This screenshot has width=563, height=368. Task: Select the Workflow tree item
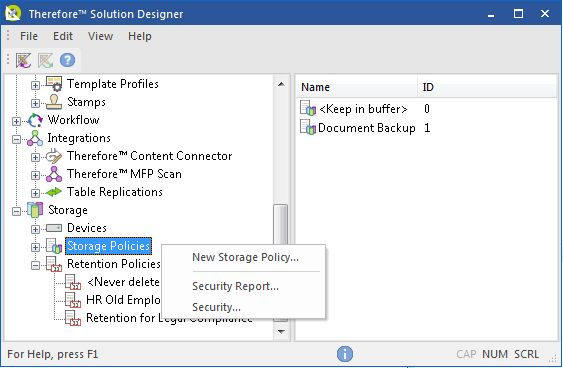click(x=73, y=120)
